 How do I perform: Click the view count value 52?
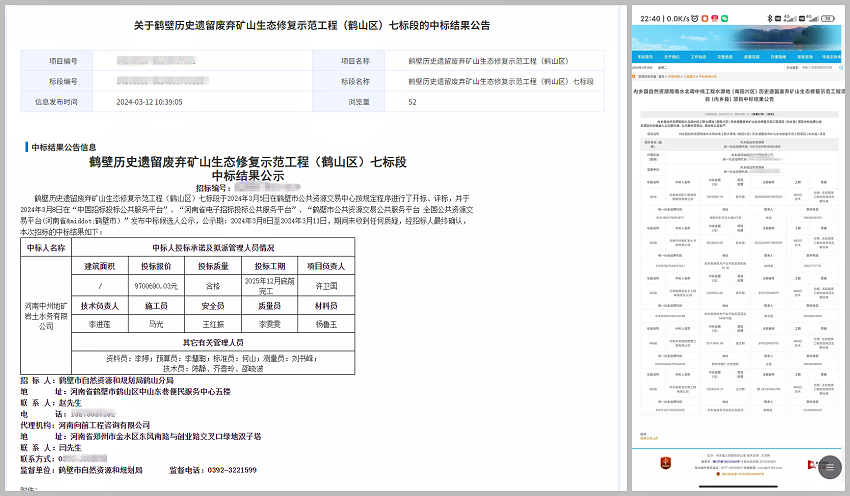(x=413, y=102)
